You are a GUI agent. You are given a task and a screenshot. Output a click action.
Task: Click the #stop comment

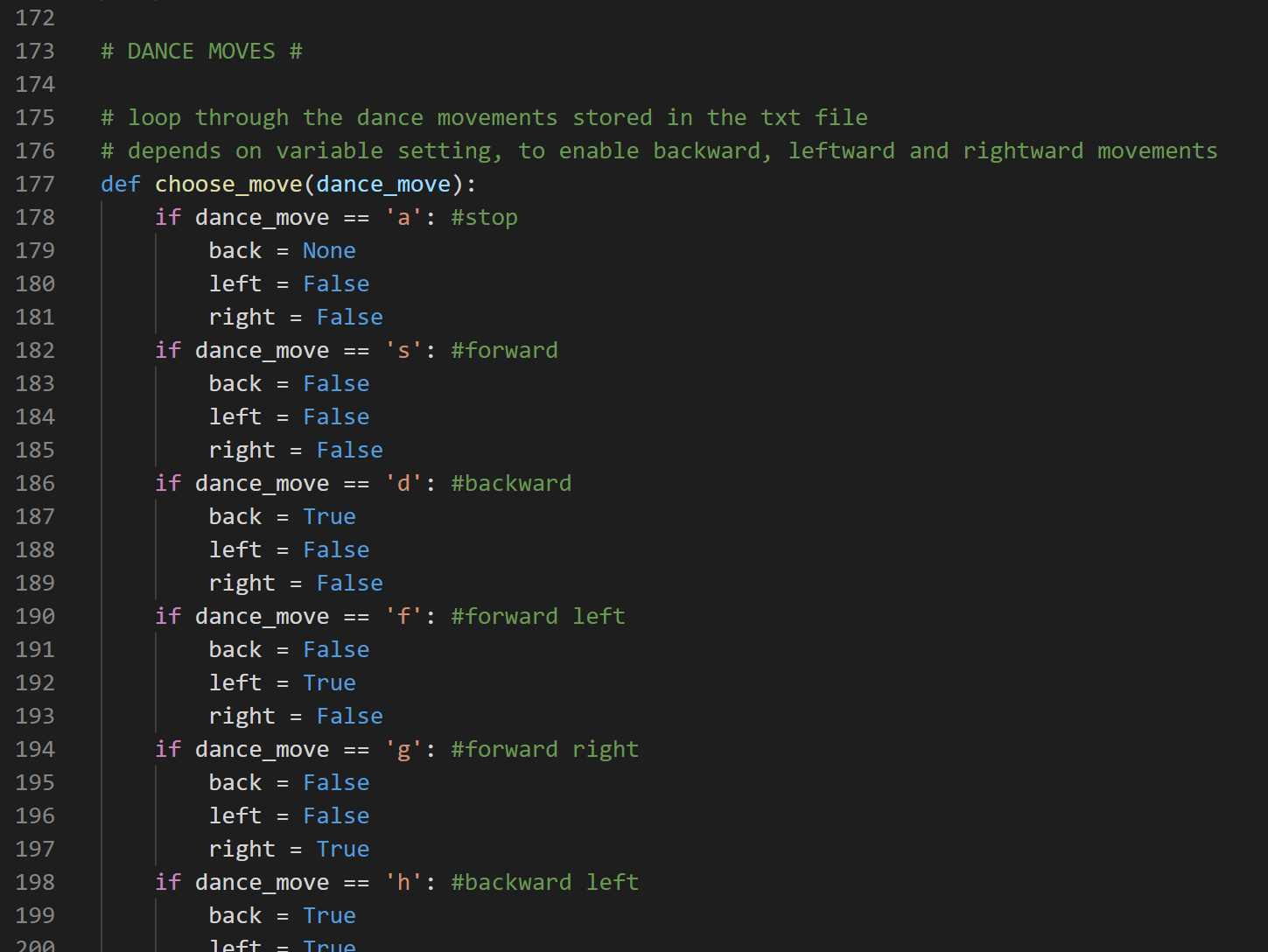484,218
